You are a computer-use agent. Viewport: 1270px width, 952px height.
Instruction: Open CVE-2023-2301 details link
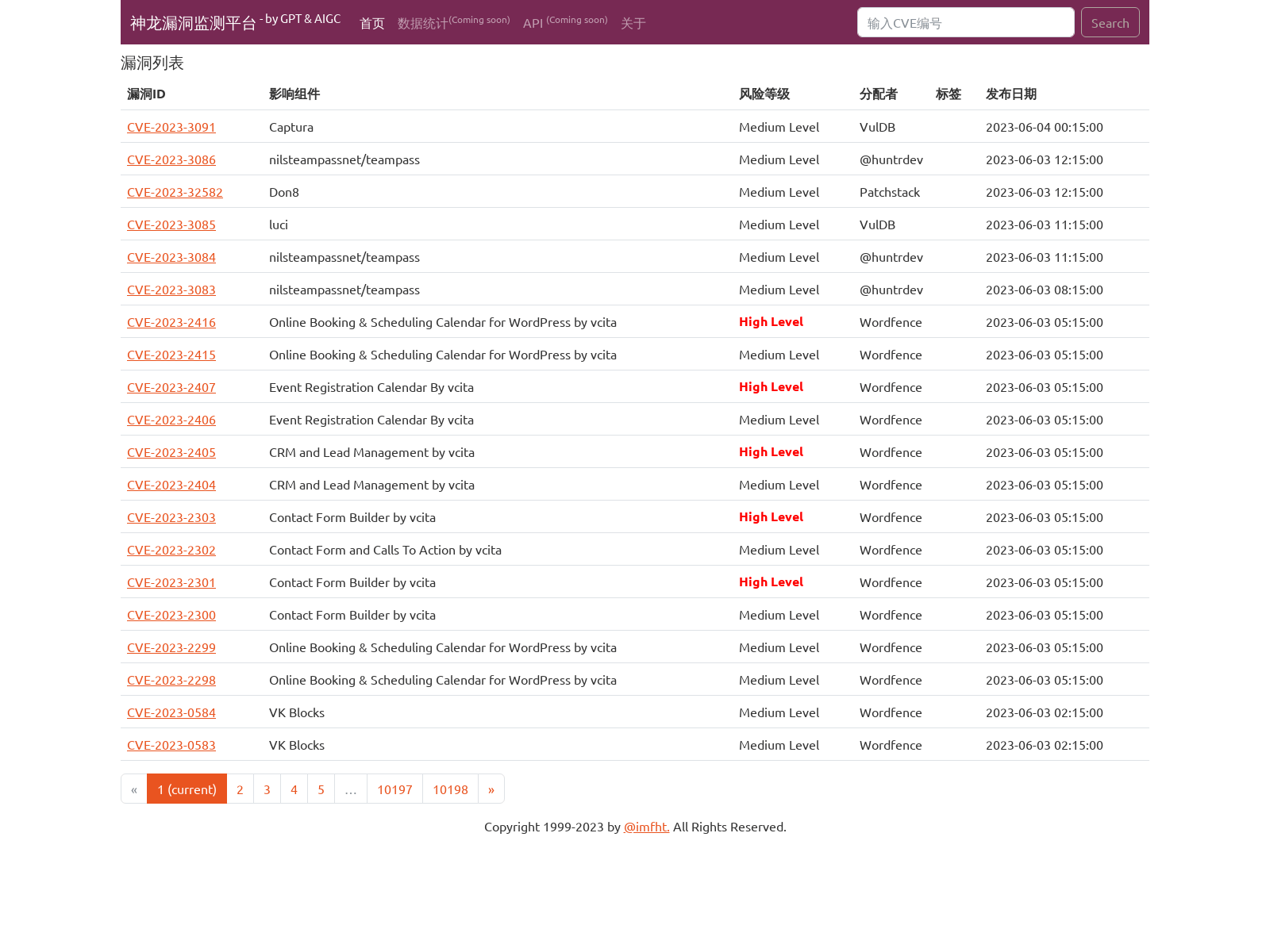click(x=171, y=582)
